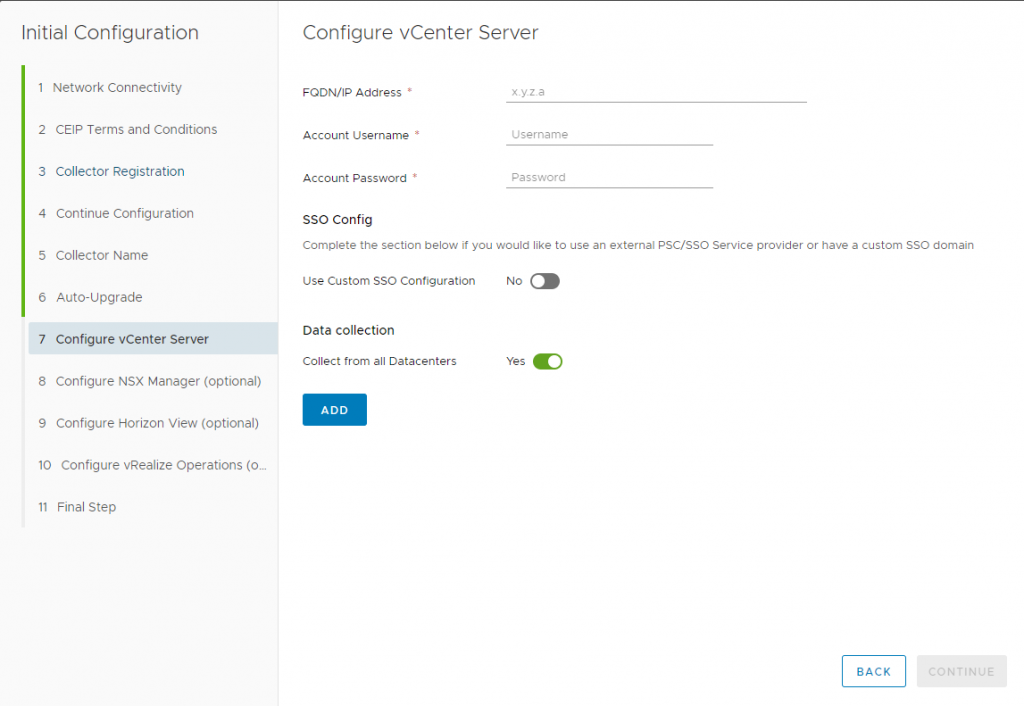Viewport: 1024px width, 706px height.
Task: Click the SSO description text about external PSC/SSO
Action: coord(638,246)
